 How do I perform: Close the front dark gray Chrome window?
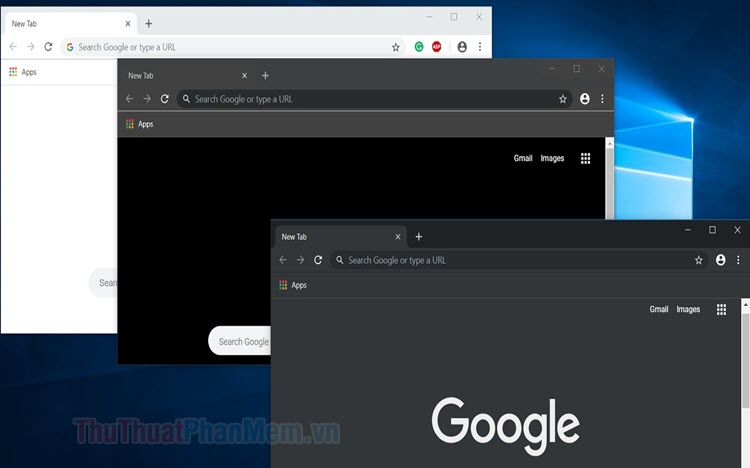[x=738, y=230]
